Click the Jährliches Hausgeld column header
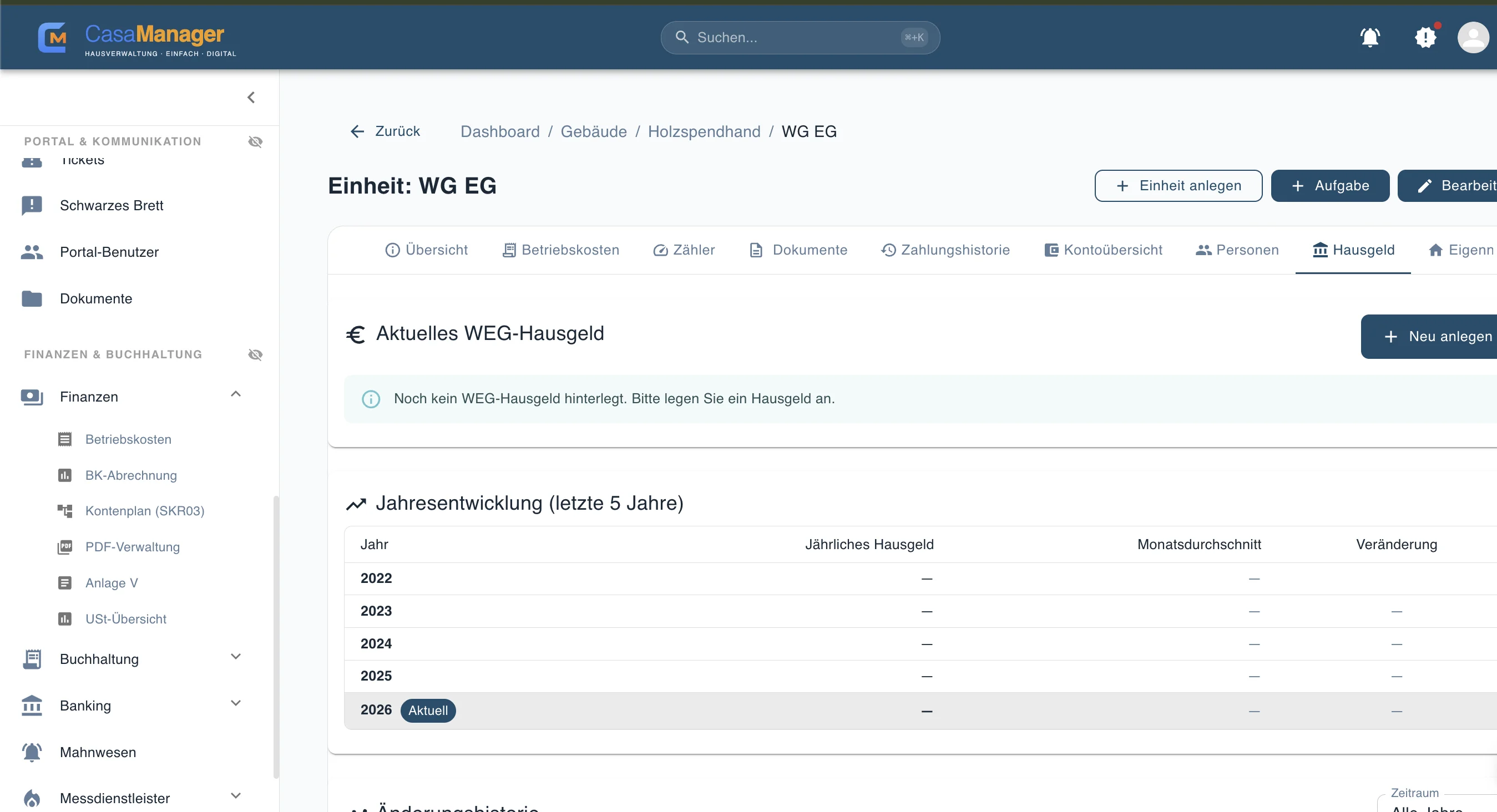The image size is (1497, 812). tap(869, 545)
